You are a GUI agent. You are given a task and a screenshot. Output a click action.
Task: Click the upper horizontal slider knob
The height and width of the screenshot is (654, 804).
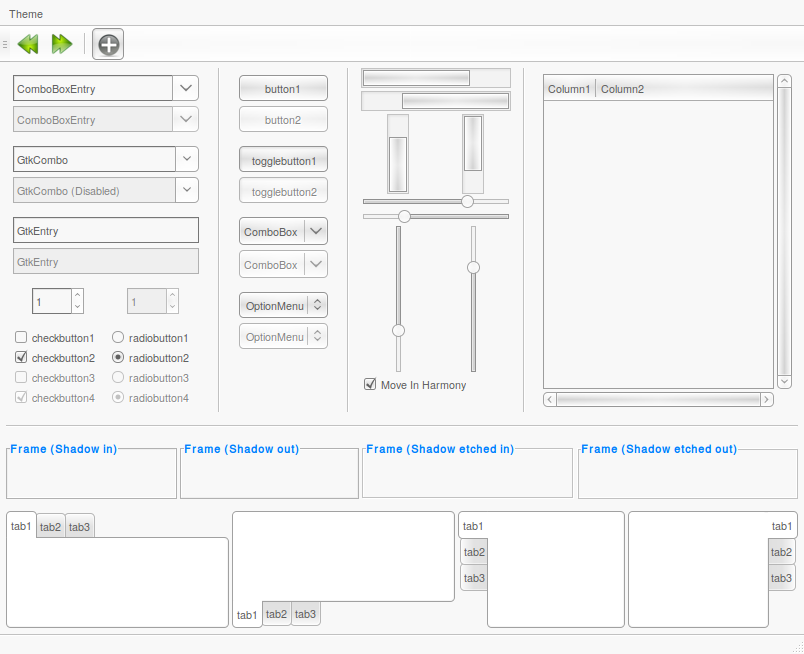pyautogui.click(x=467, y=201)
